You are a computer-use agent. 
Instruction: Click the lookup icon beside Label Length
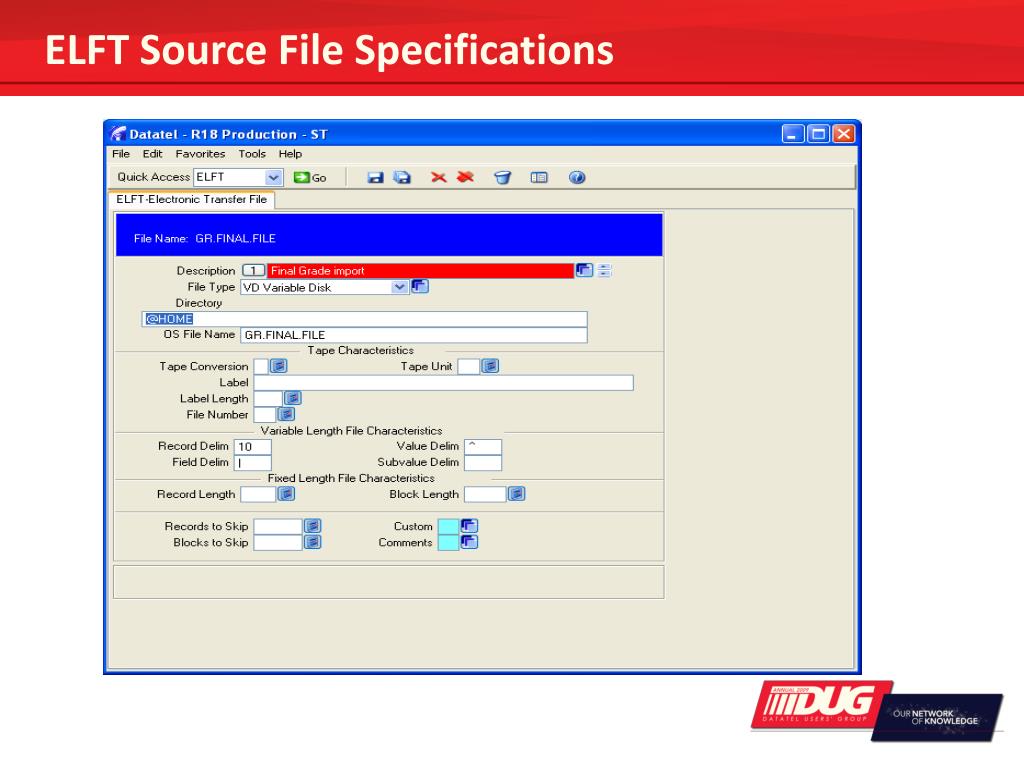(293, 398)
